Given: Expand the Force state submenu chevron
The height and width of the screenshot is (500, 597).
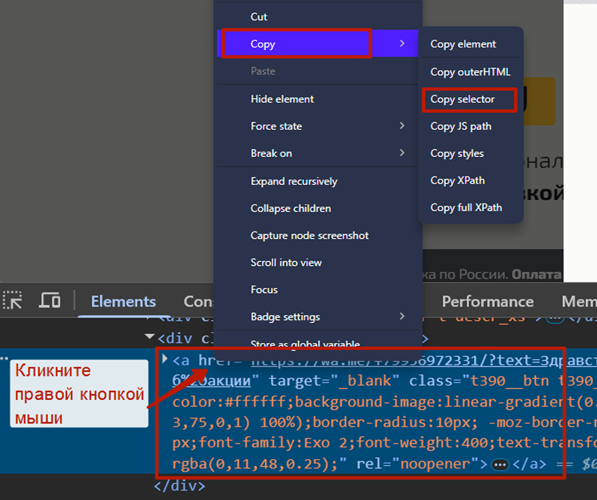Looking at the screenshot, I should [402, 126].
